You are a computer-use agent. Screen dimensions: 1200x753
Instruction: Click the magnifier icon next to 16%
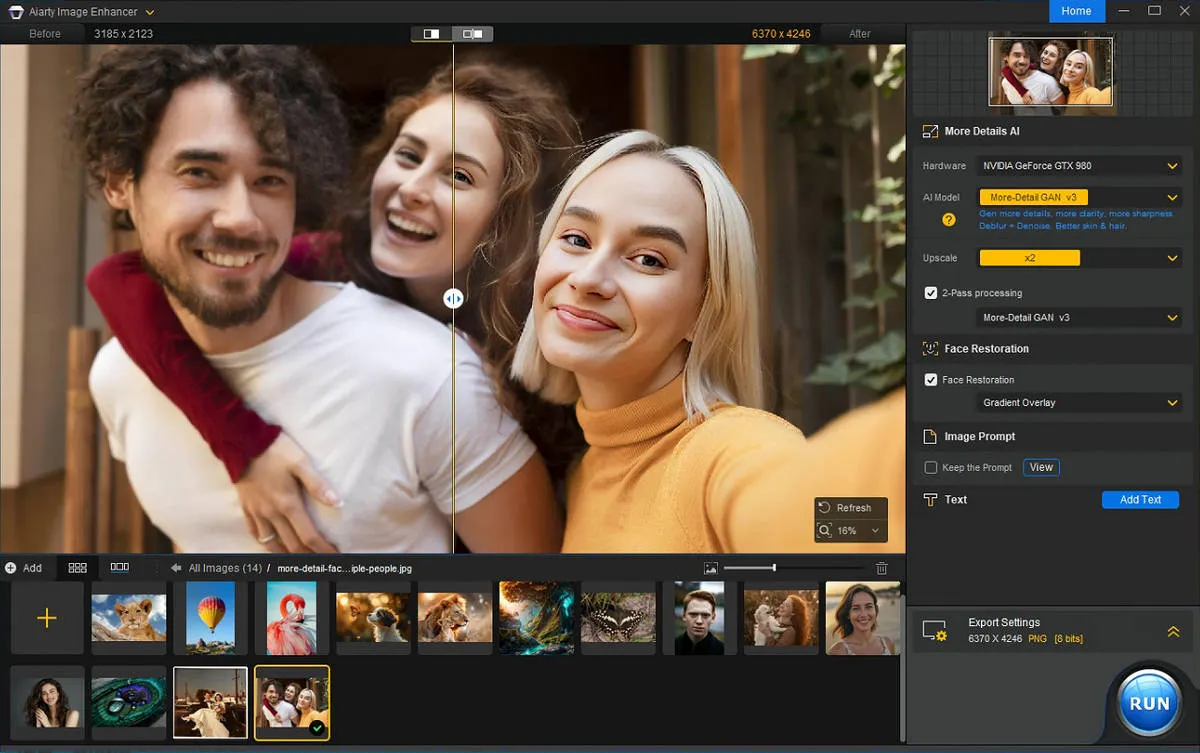click(x=825, y=531)
